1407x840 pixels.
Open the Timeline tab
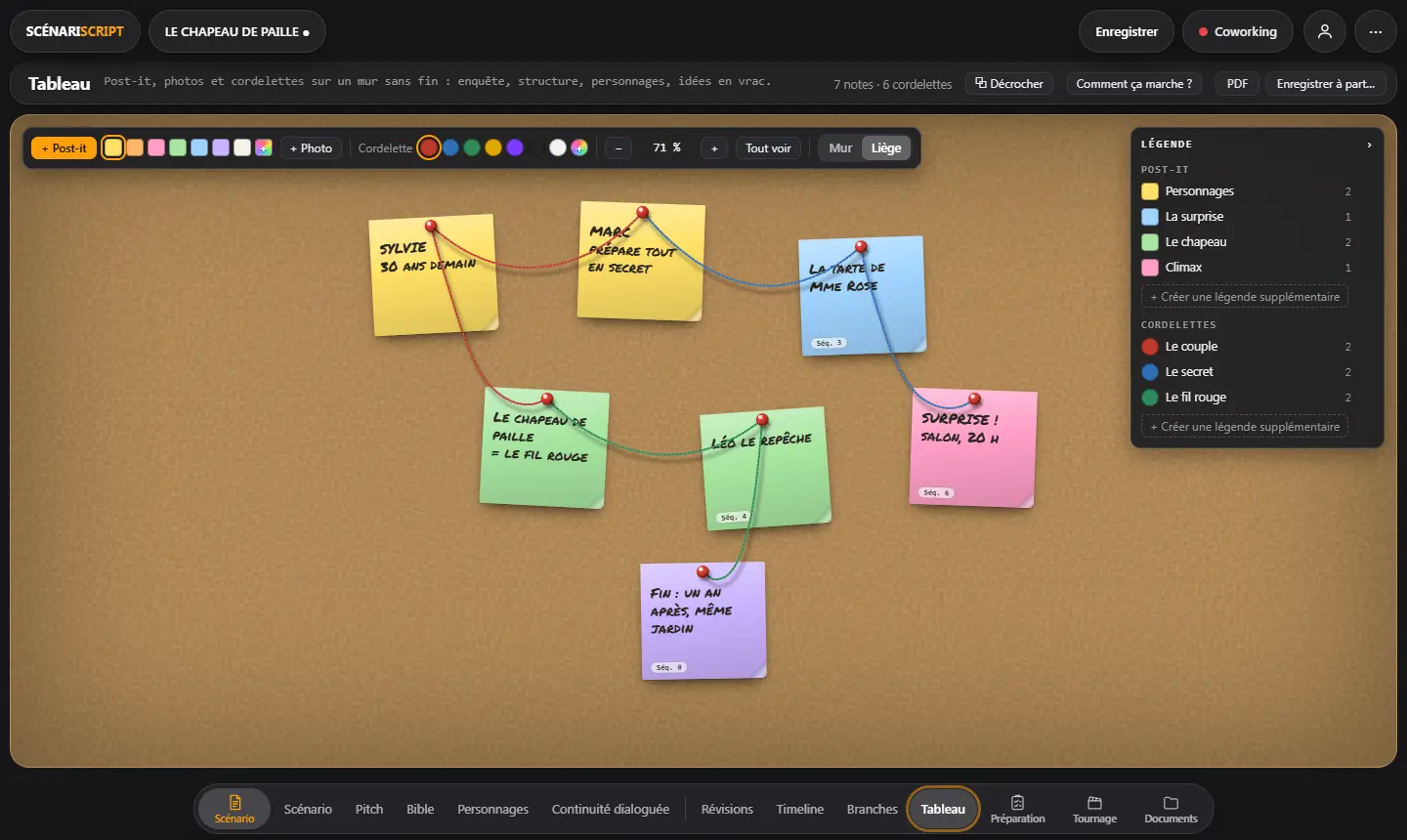coord(799,809)
